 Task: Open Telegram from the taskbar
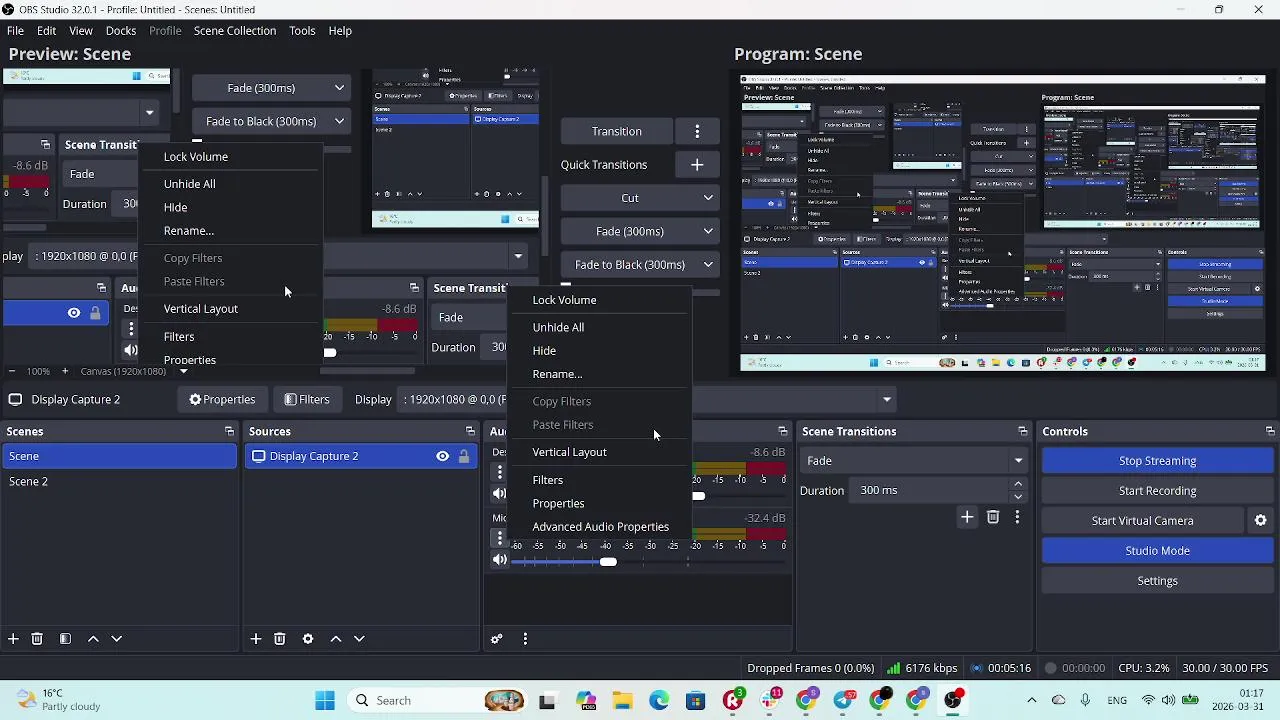[843, 700]
